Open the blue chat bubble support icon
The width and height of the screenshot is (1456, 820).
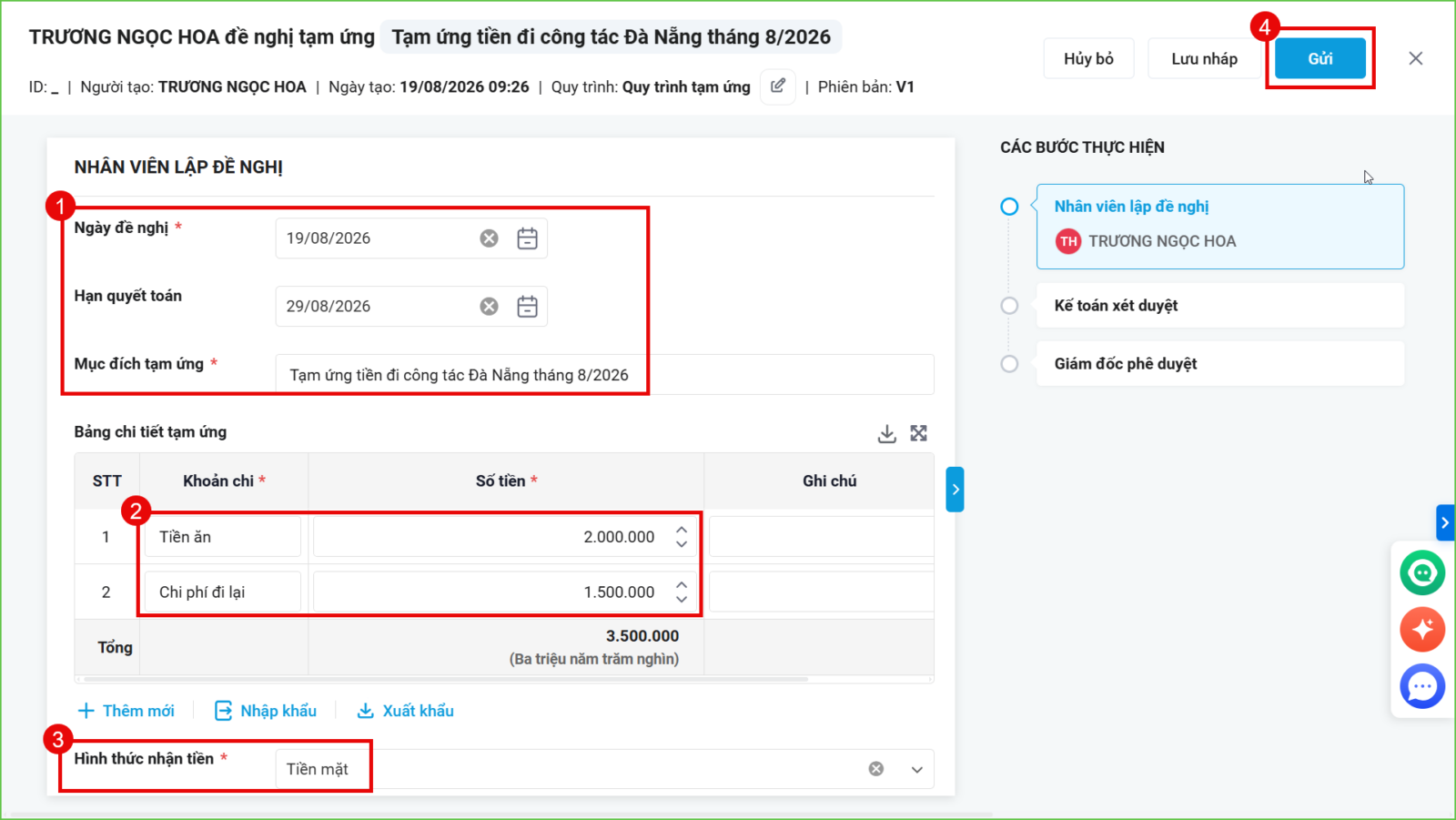[1422, 686]
